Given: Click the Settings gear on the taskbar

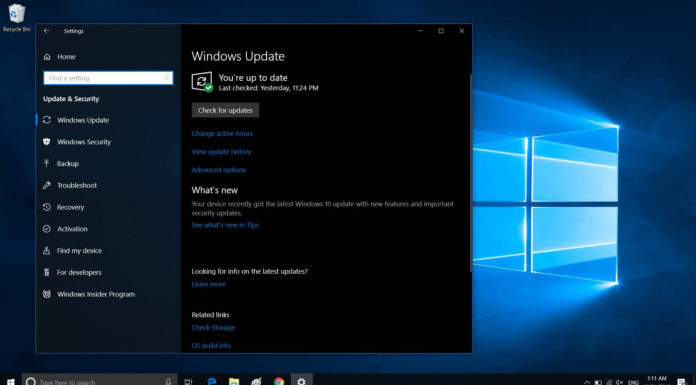Looking at the screenshot, I should coord(301,381).
